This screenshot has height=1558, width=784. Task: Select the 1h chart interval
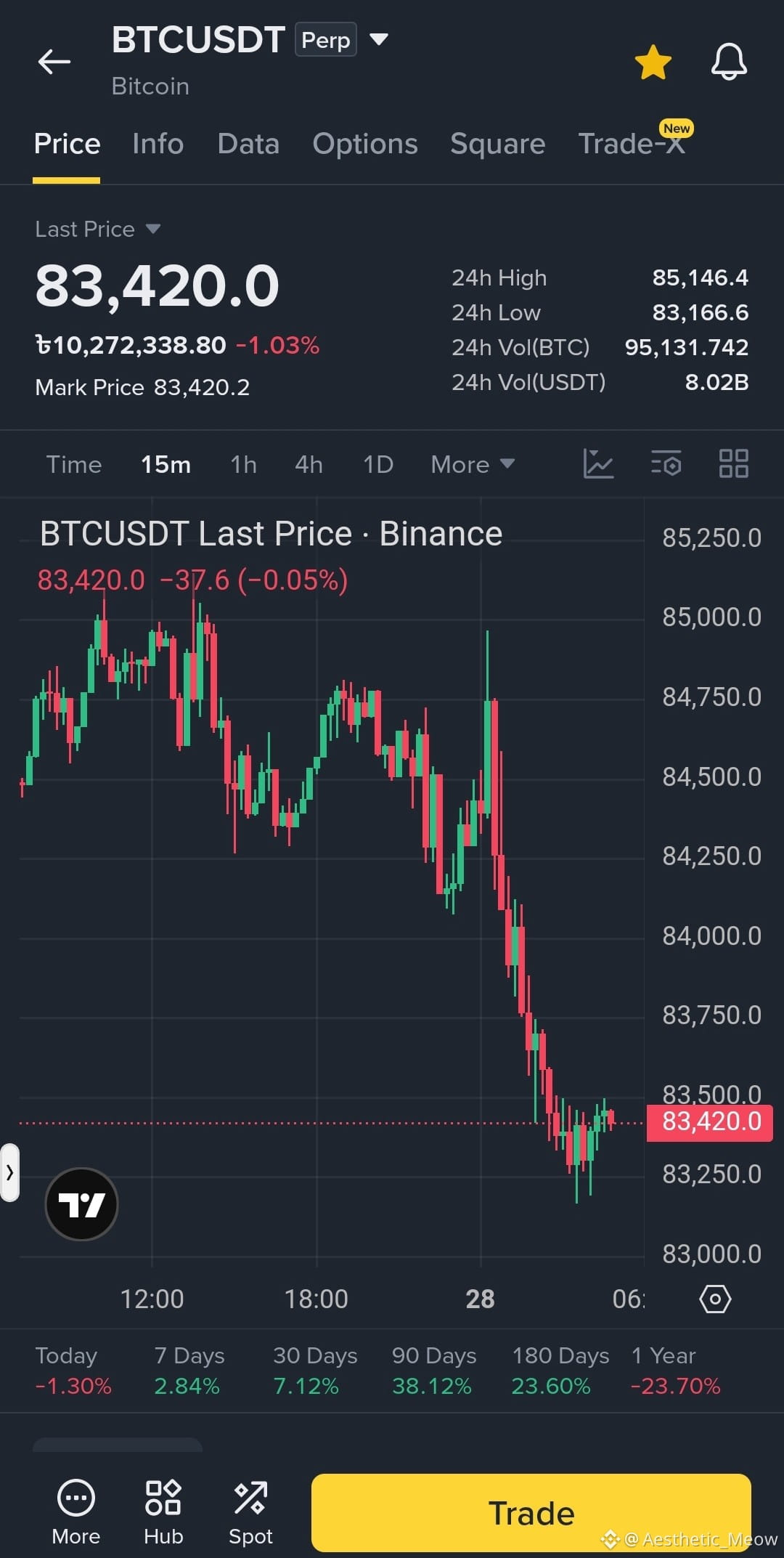point(243,464)
